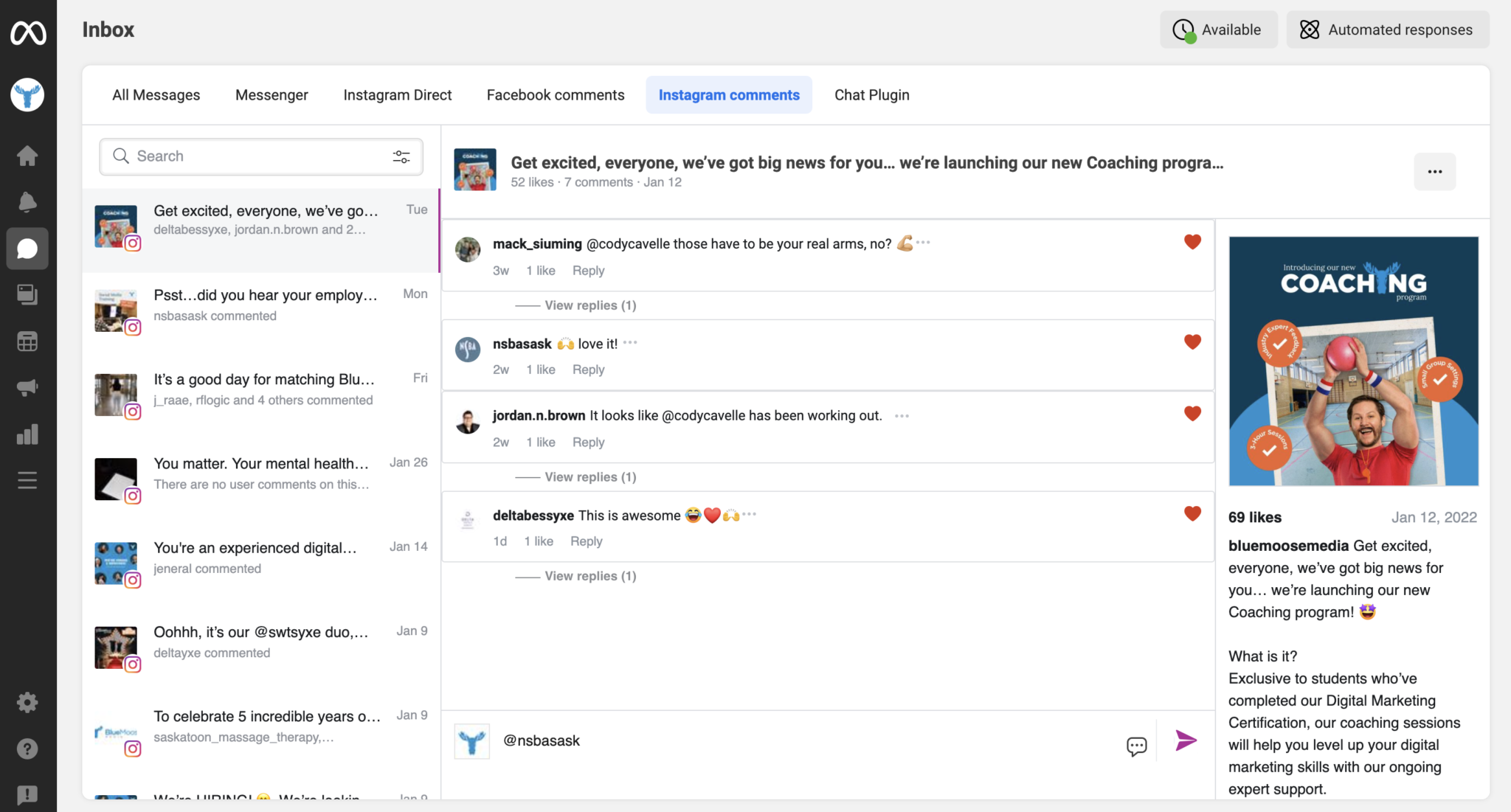The width and height of the screenshot is (1511, 812).
Task: Go to Home in the sidebar
Action: pos(27,156)
